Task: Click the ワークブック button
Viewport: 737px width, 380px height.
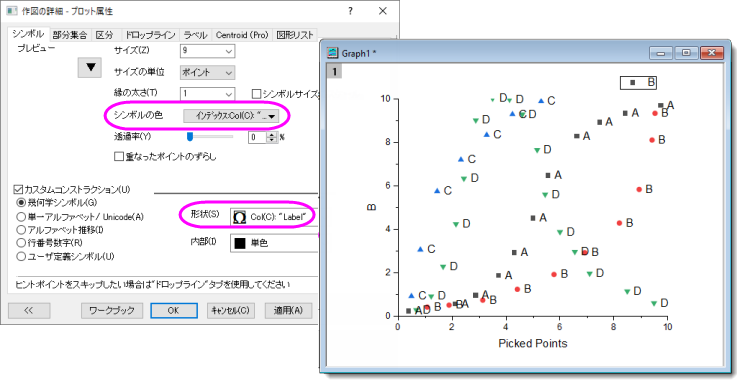Action: point(112,310)
